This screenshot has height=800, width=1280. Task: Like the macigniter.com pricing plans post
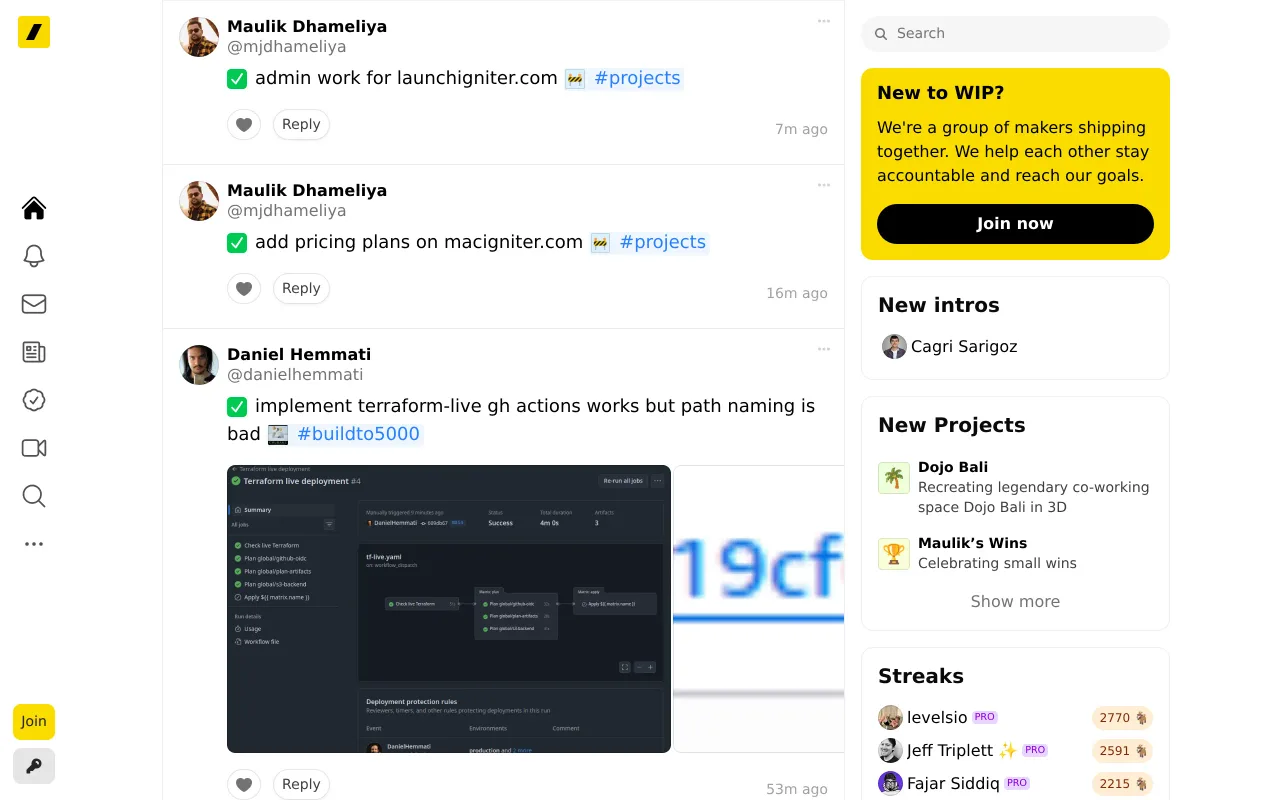tap(244, 289)
